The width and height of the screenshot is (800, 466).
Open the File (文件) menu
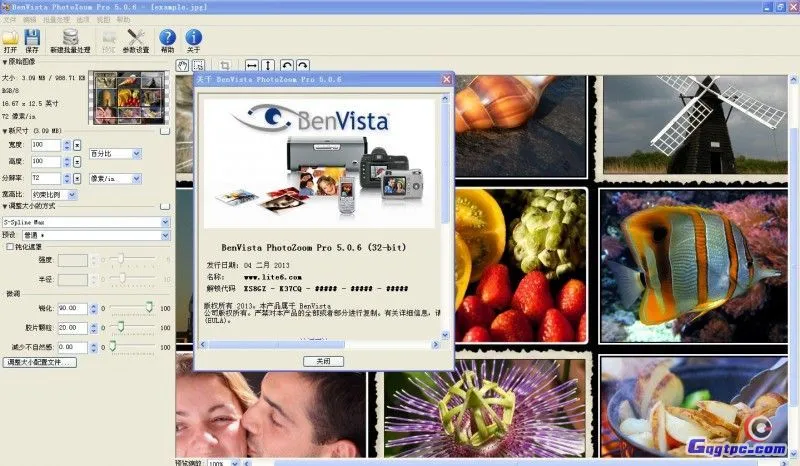tap(10, 19)
